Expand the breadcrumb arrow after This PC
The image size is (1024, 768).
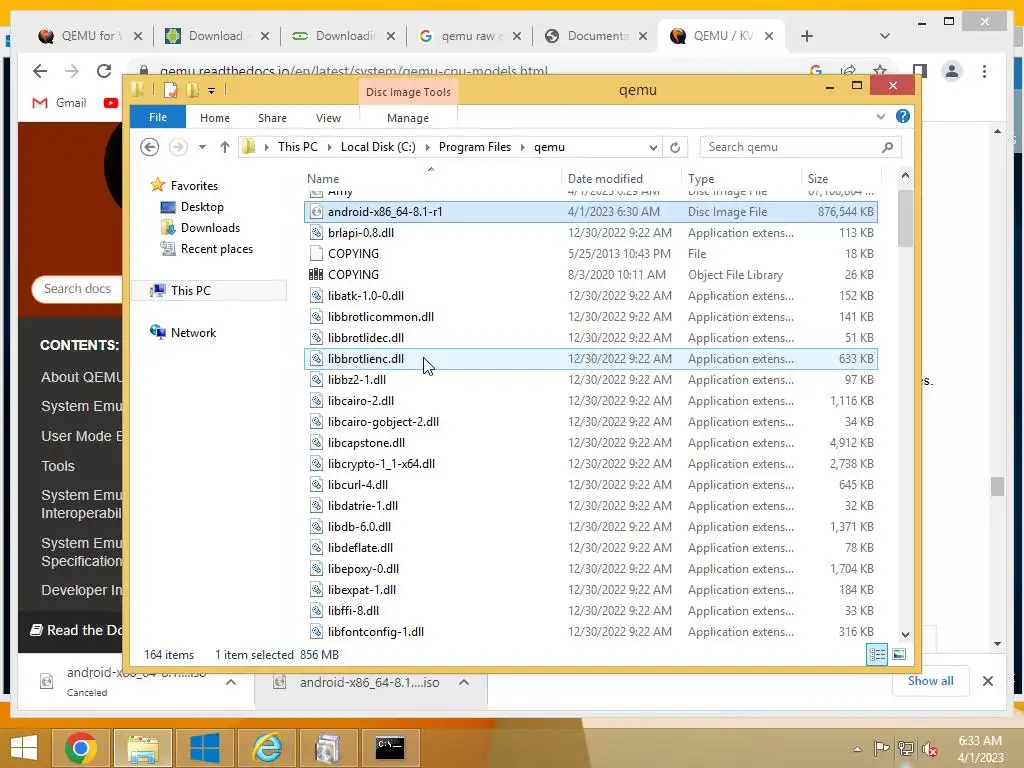[328, 147]
